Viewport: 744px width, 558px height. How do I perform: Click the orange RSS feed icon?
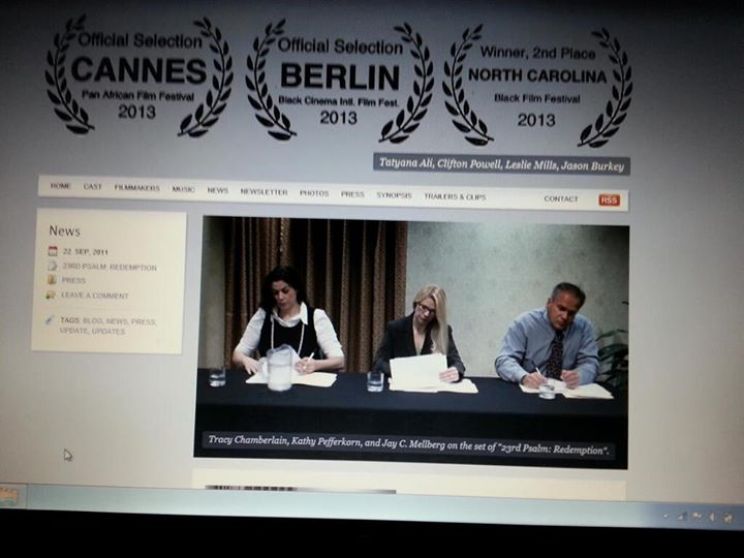[609, 200]
